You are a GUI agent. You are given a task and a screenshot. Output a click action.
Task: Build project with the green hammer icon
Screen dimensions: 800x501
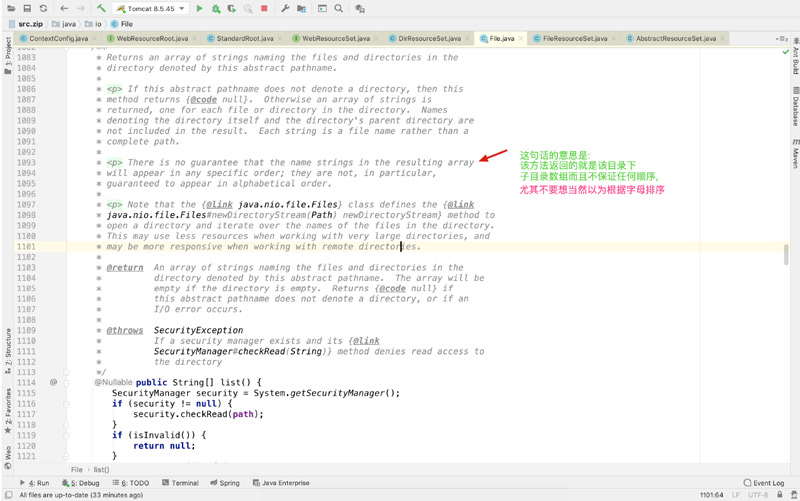point(101,8)
